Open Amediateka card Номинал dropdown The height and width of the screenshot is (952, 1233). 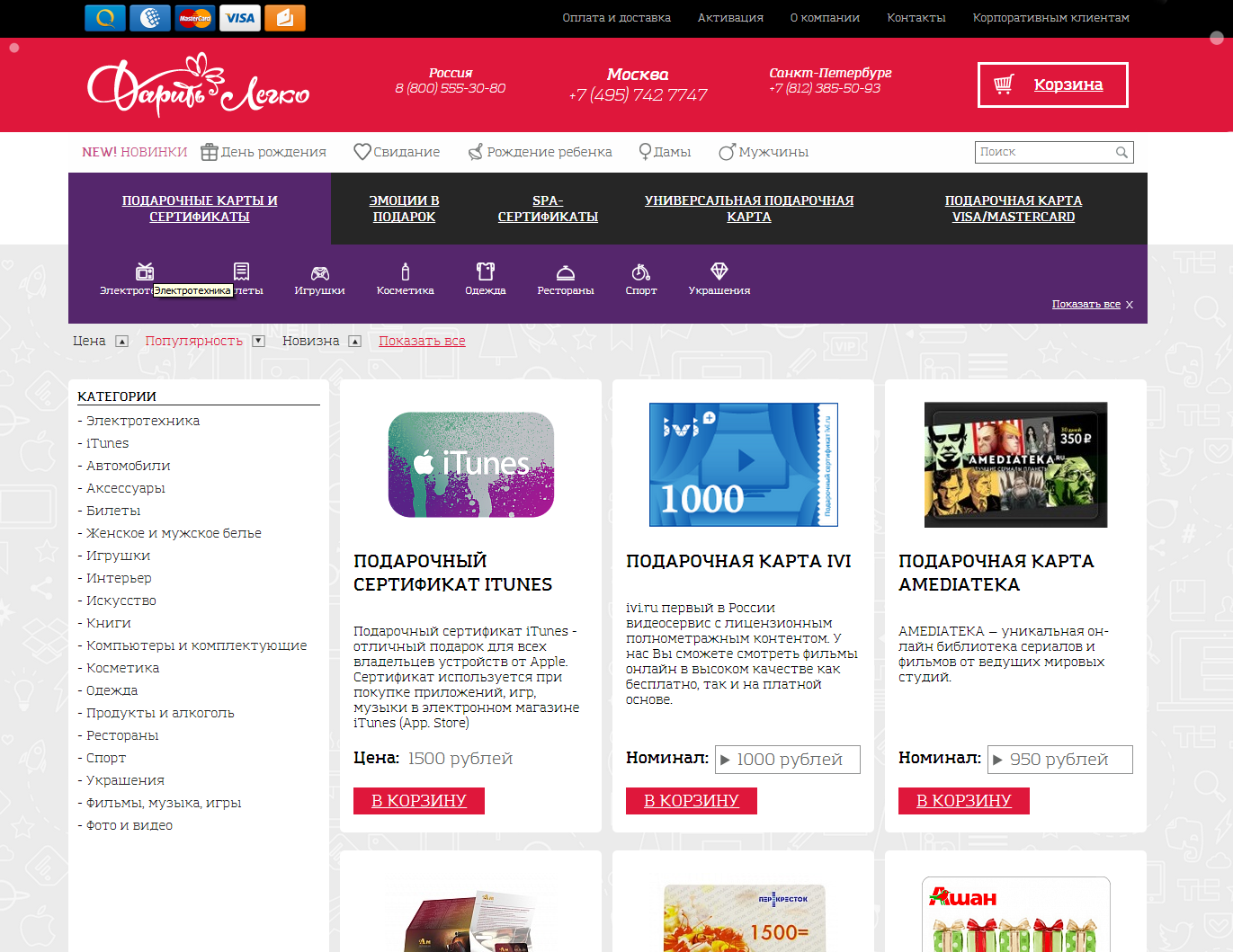pyautogui.click(x=1060, y=760)
